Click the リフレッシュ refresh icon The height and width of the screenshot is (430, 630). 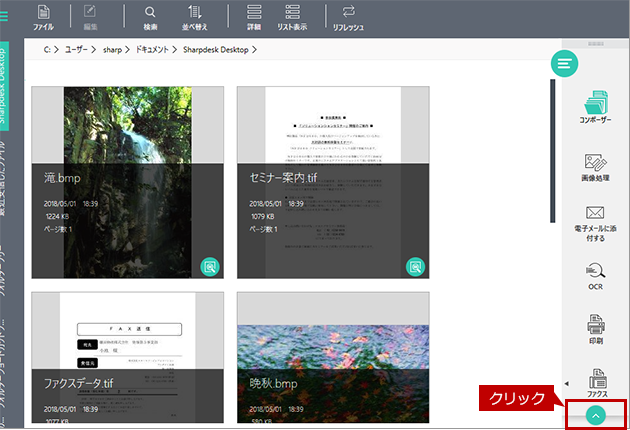coord(348,18)
